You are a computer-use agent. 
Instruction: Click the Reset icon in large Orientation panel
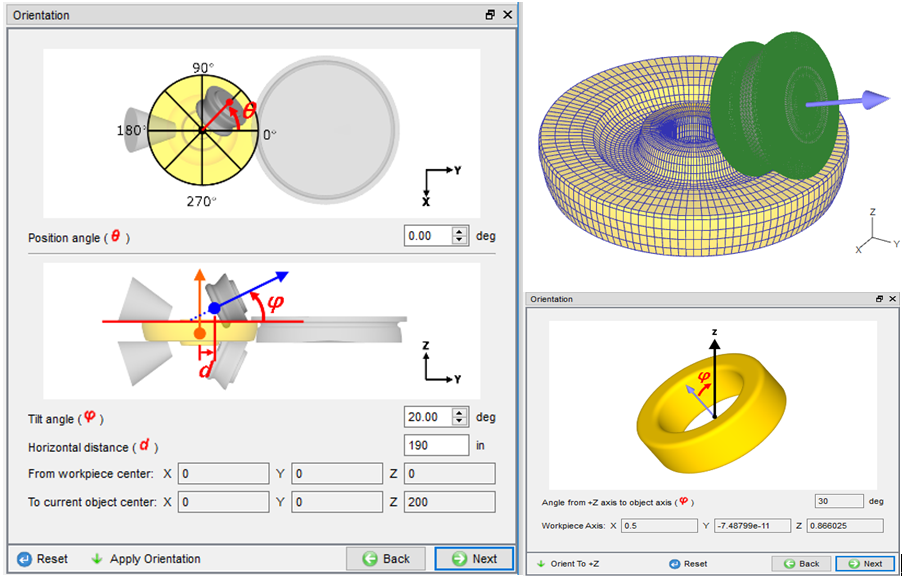[25, 559]
